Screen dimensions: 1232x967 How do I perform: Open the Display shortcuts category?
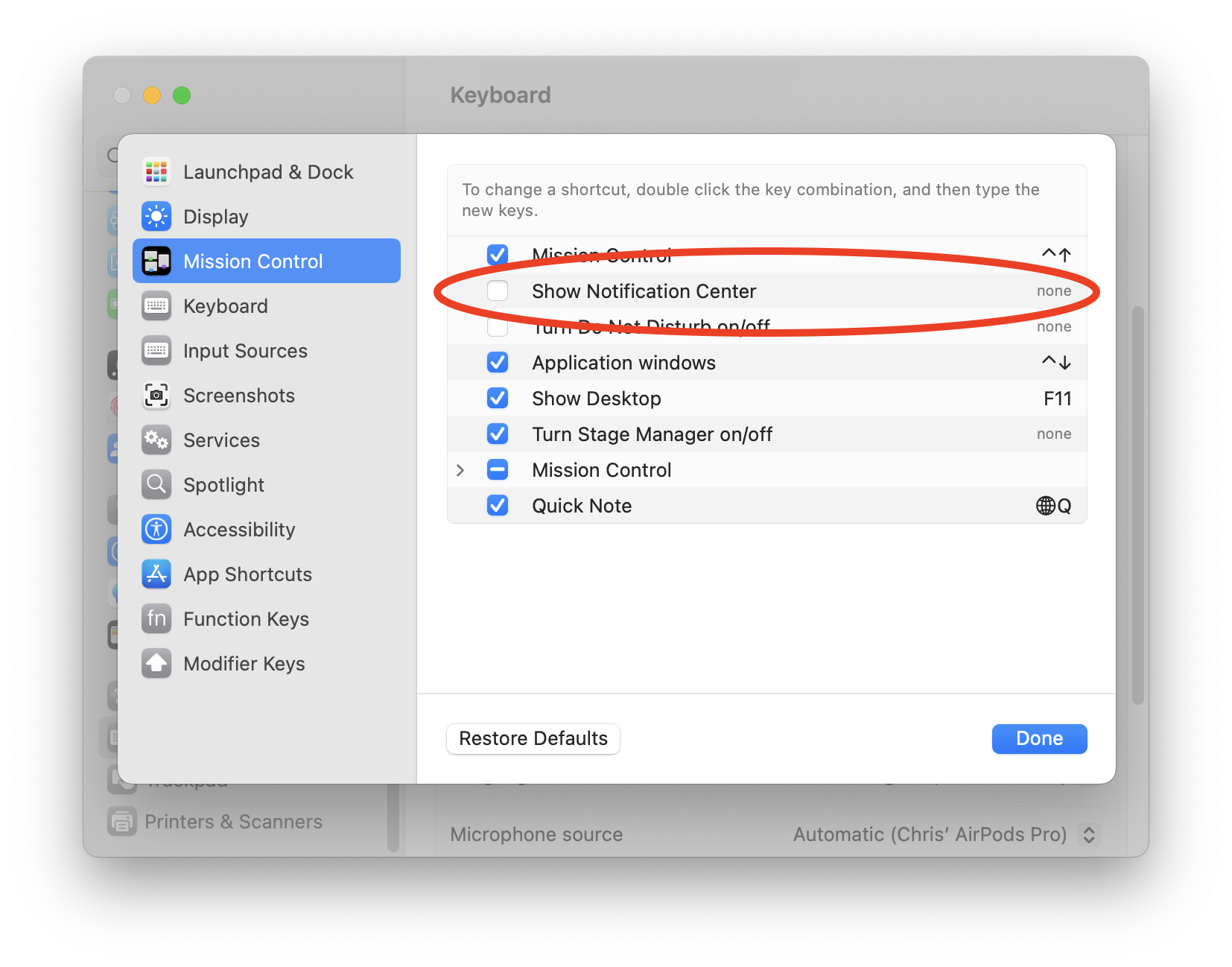pyautogui.click(x=267, y=217)
